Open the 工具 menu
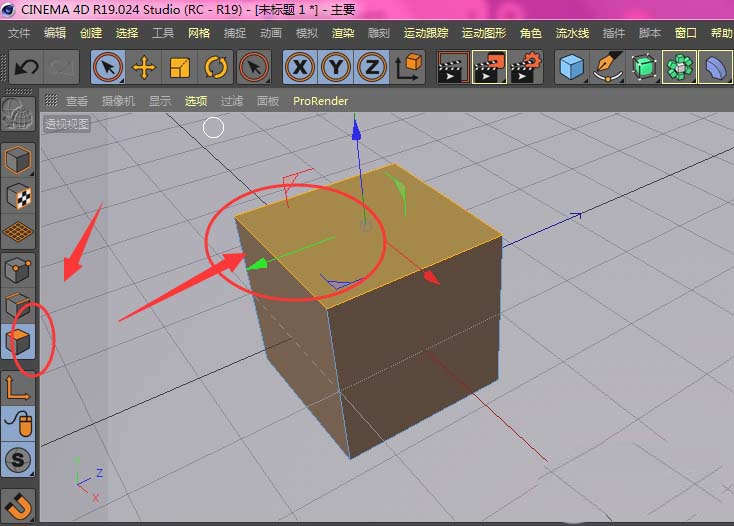Image resolution: width=734 pixels, height=526 pixels. click(163, 33)
